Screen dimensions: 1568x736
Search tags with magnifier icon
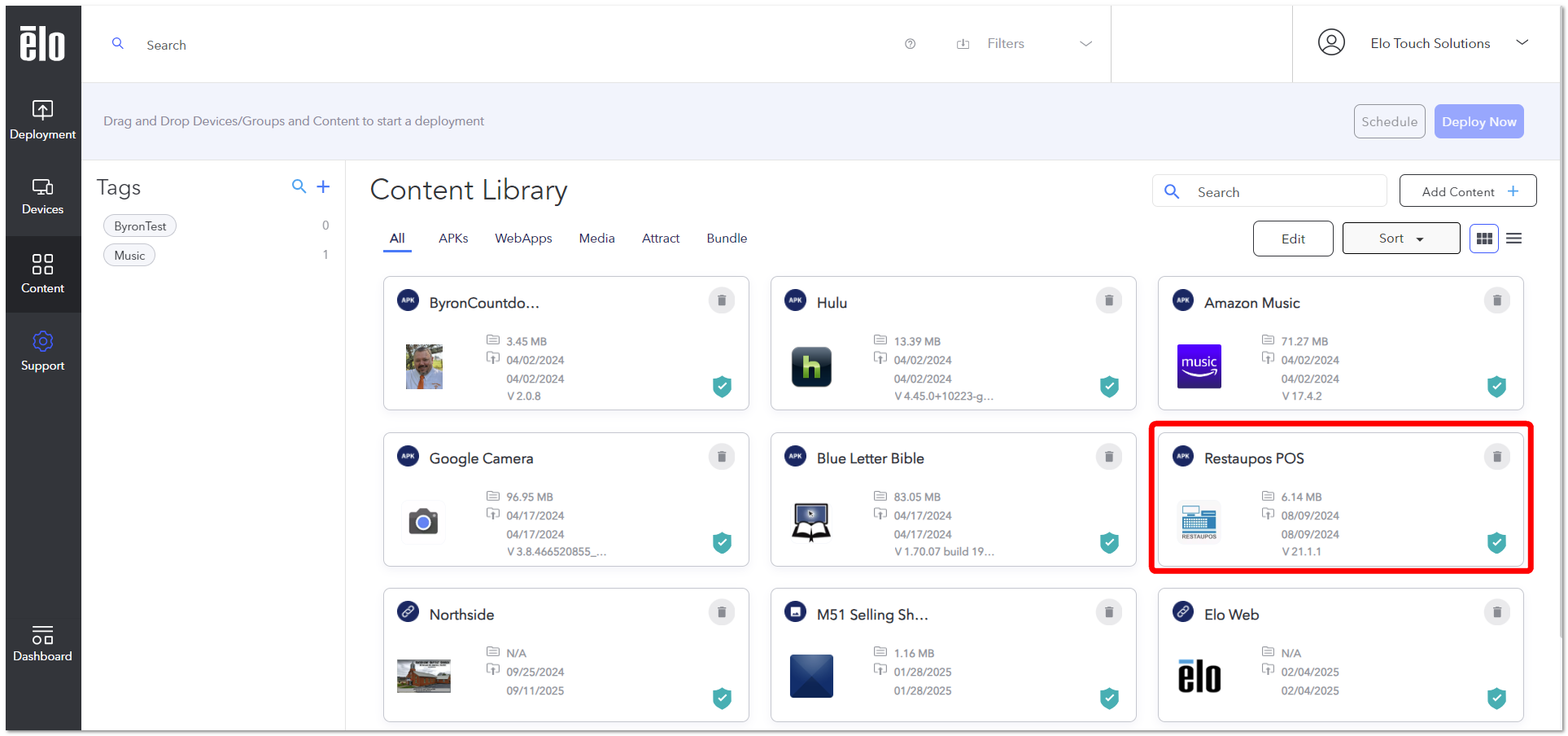point(299,186)
